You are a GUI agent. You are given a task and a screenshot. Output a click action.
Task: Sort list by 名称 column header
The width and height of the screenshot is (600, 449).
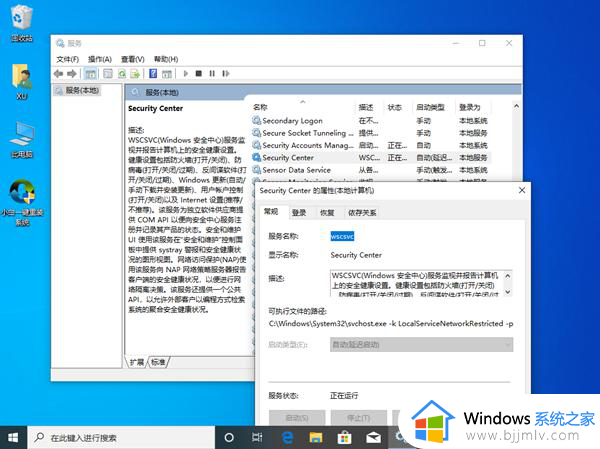click(303, 107)
